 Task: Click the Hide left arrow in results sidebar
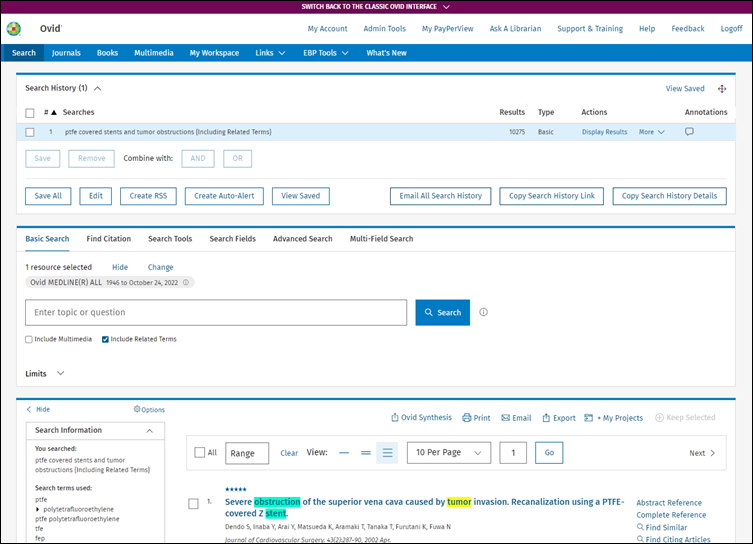point(29,409)
